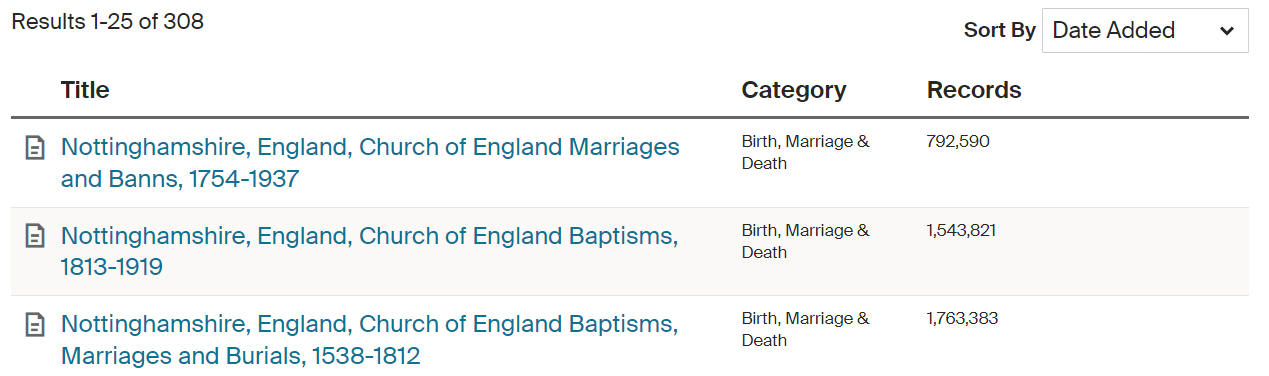Click the Records column header
The width and height of the screenshot is (1269, 376).
click(974, 90)
